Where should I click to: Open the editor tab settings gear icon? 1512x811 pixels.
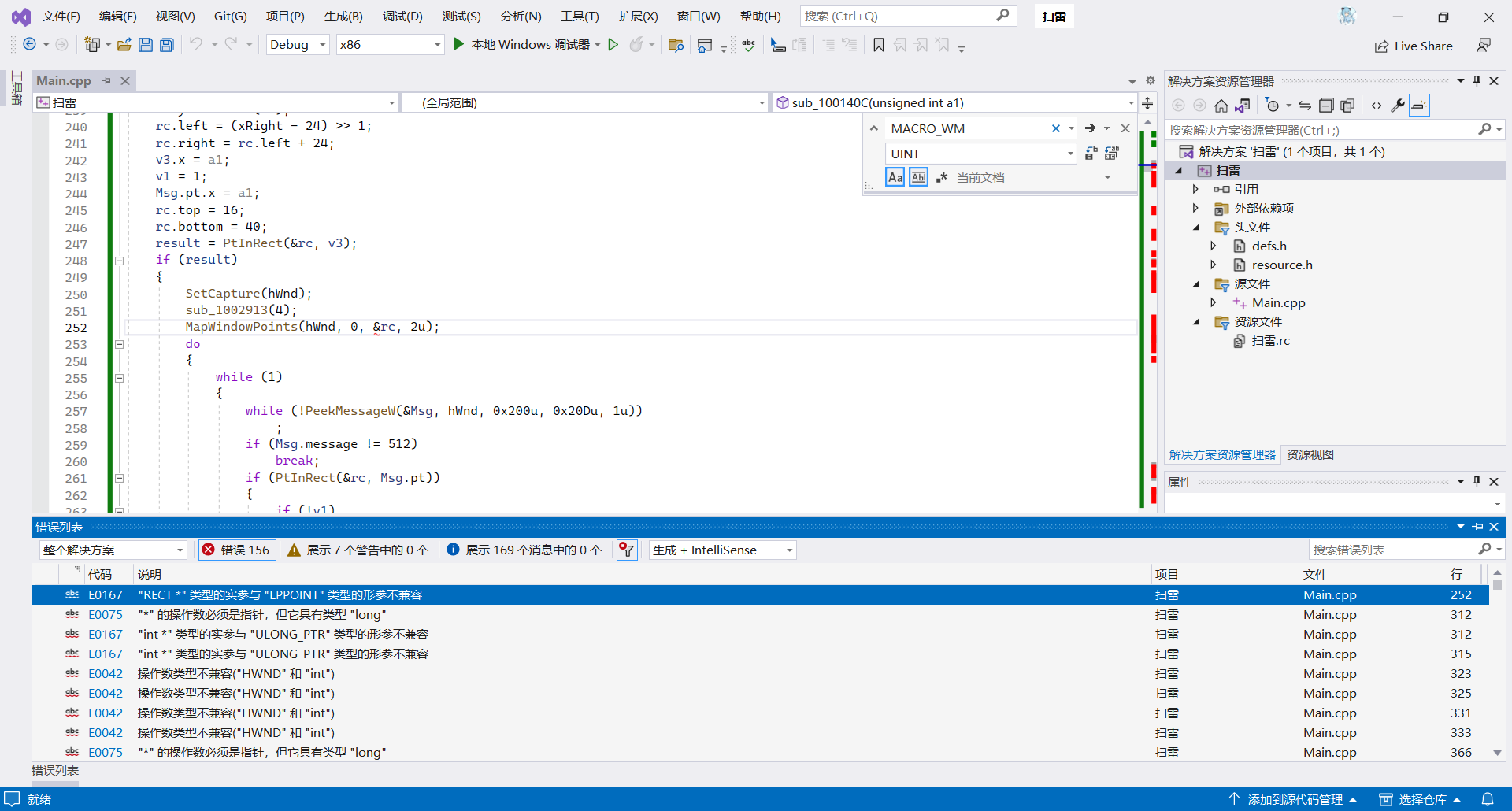[x=1151, y=80]
